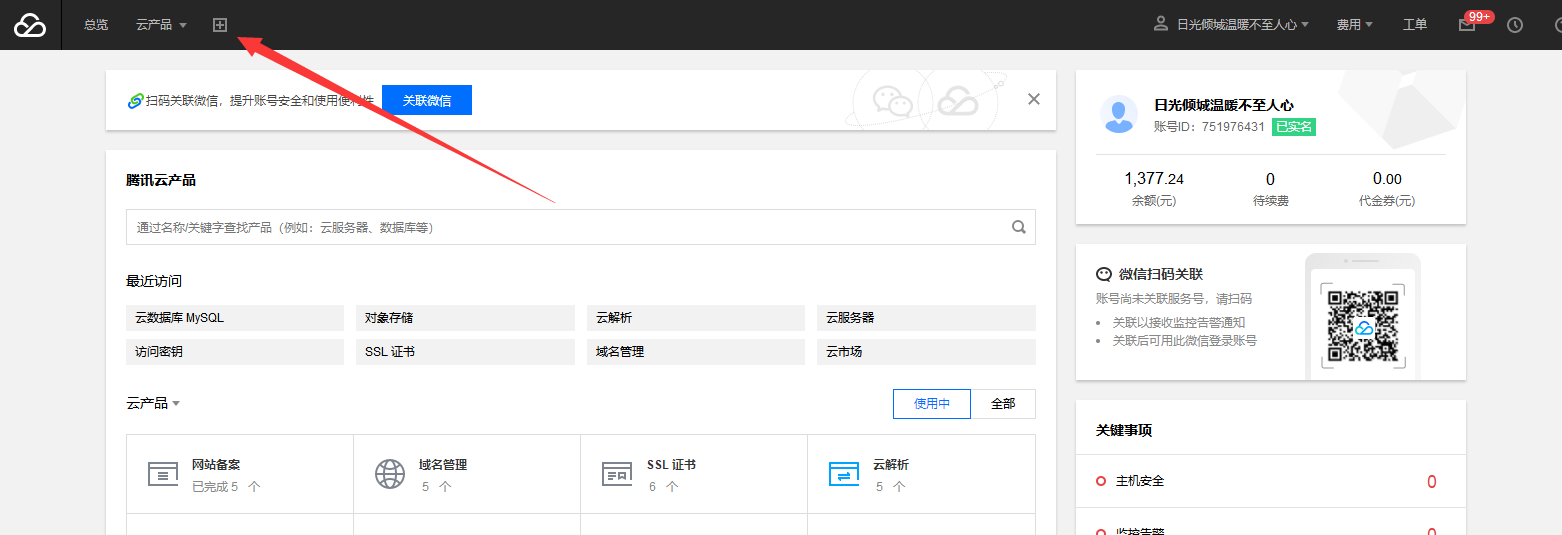The image size is (1562, 535).
Task: Click the plus icon beside 云产品
Action: (220, 25)
